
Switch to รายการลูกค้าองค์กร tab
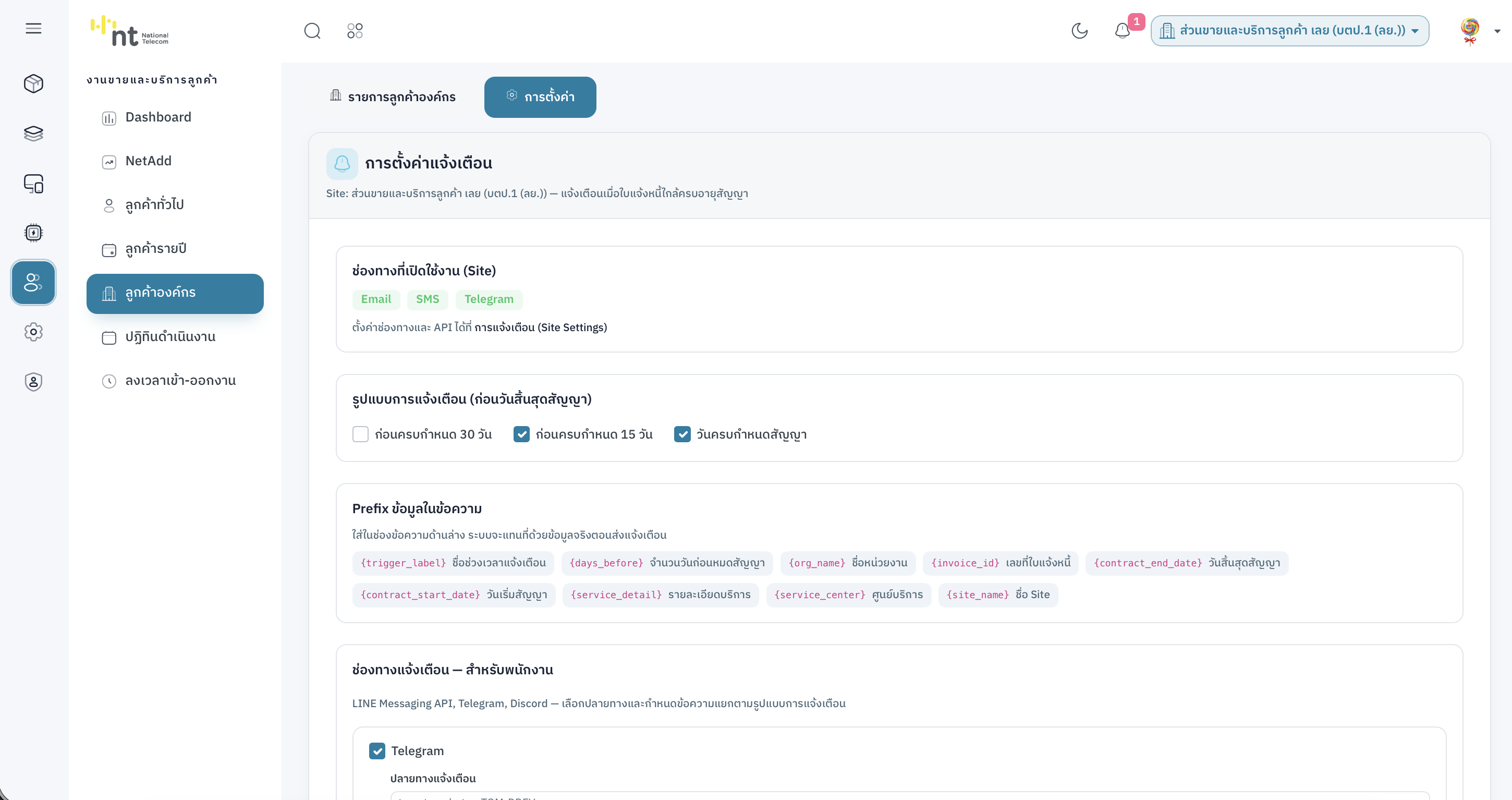click(x=392, y=97)
